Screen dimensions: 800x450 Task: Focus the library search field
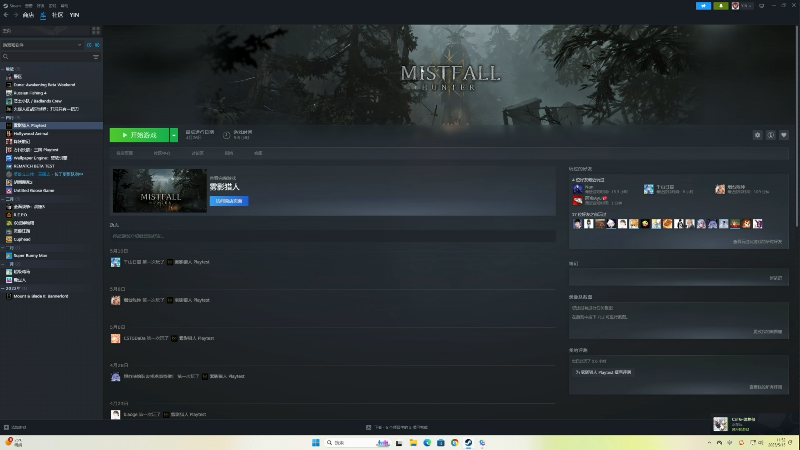coord(46,57)
